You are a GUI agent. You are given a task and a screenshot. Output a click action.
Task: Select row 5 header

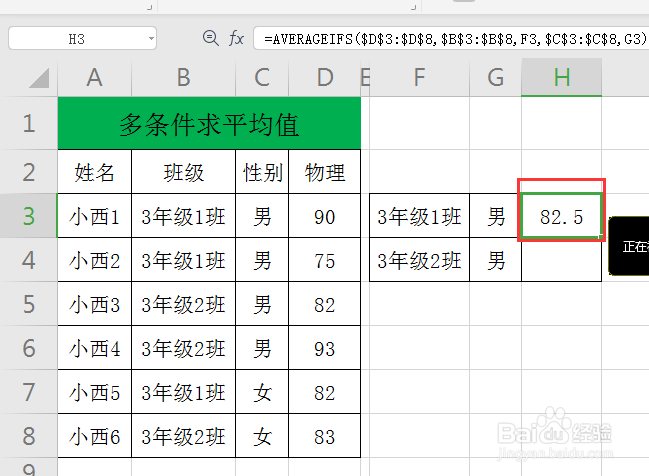click(29, 304)
